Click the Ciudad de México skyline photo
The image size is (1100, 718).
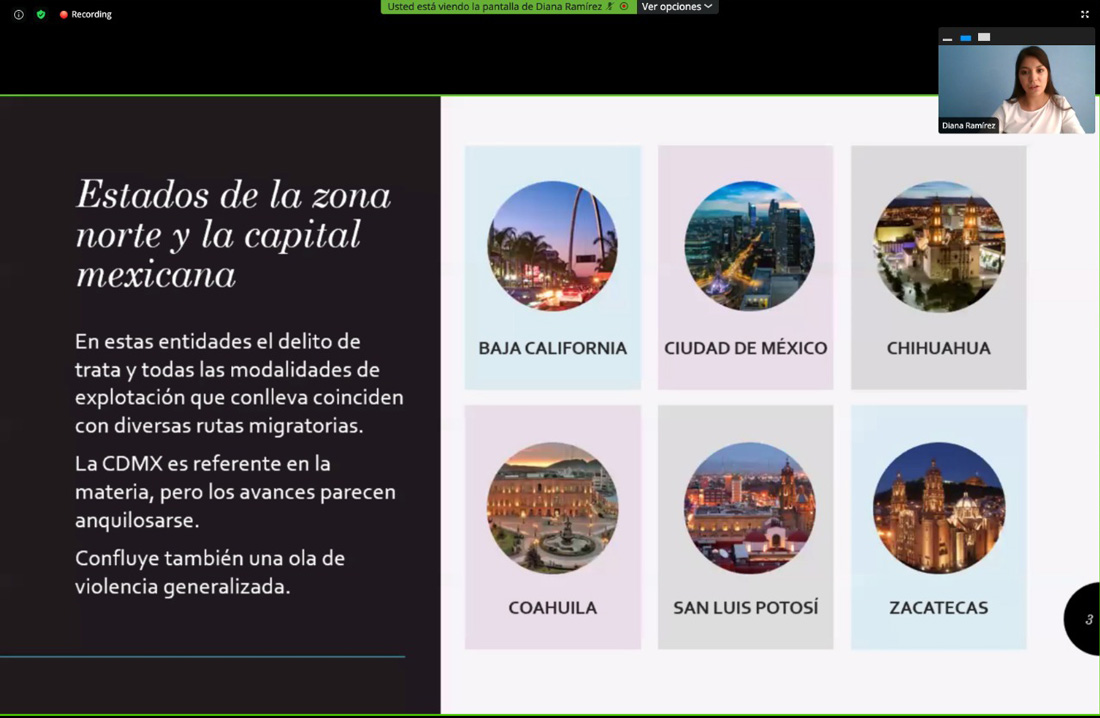coord(749,246)
